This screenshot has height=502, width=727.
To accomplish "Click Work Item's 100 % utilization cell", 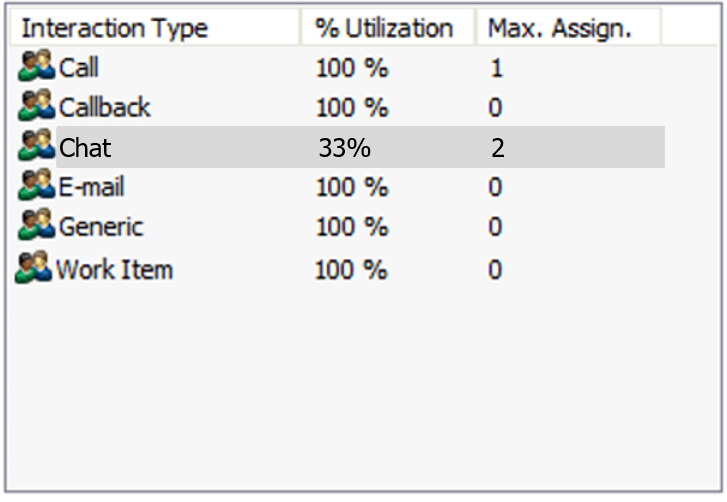I will pyautogui.click(x=351, y=269).
